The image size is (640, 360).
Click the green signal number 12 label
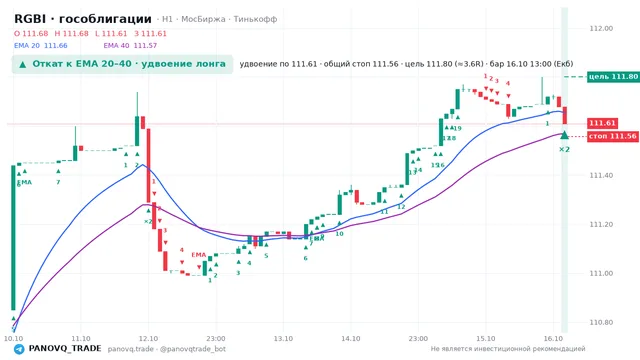click(401, 207)
